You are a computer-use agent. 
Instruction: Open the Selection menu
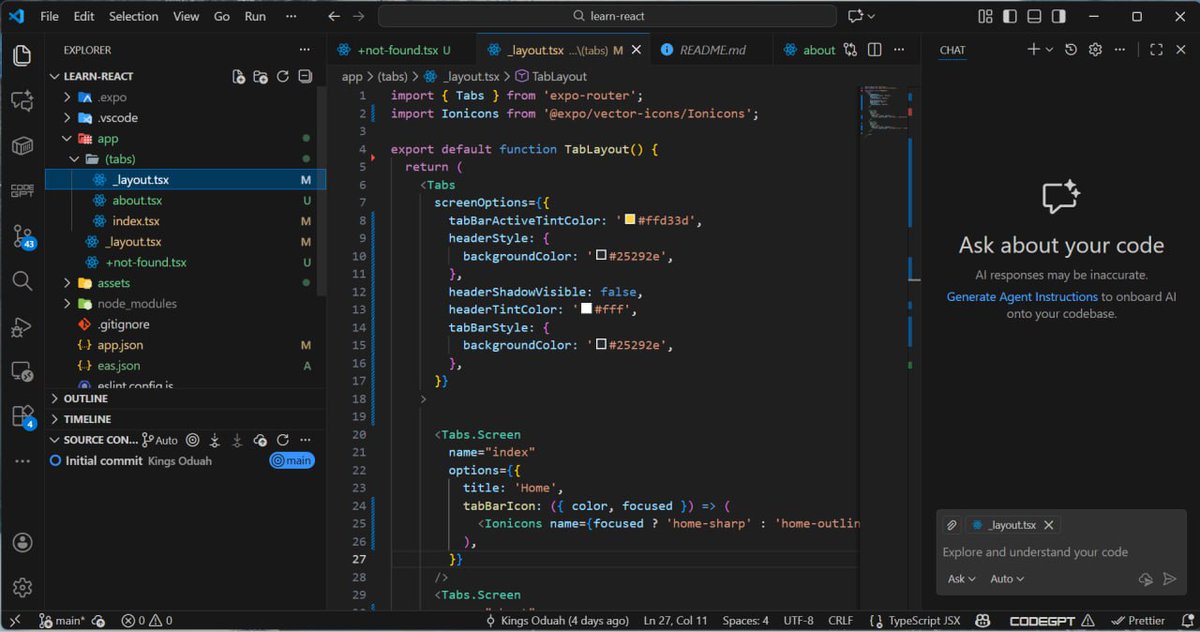[x=134, y=16]
